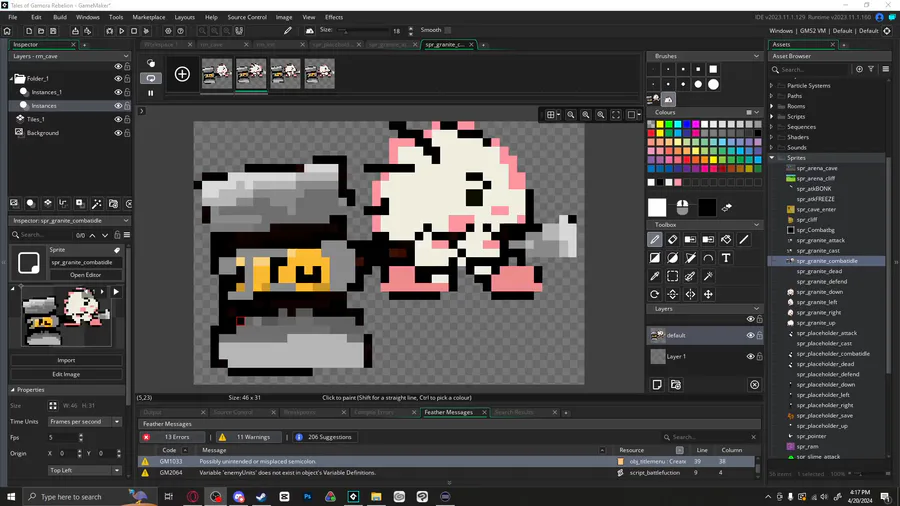This screenshot has height=506, width=900.
Task: Toggle onion skin above frame strip
Action: [x=151, y=63]
